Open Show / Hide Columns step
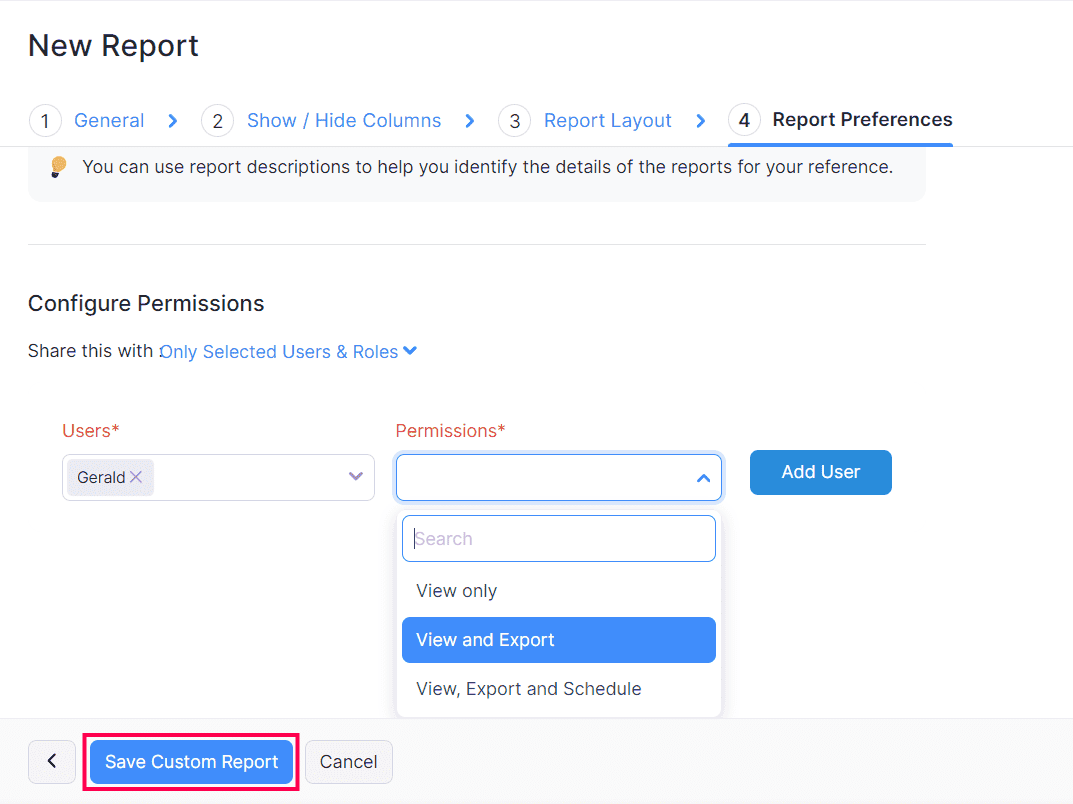Viewport: 1073px width, 804px height. tap(344, 121)
